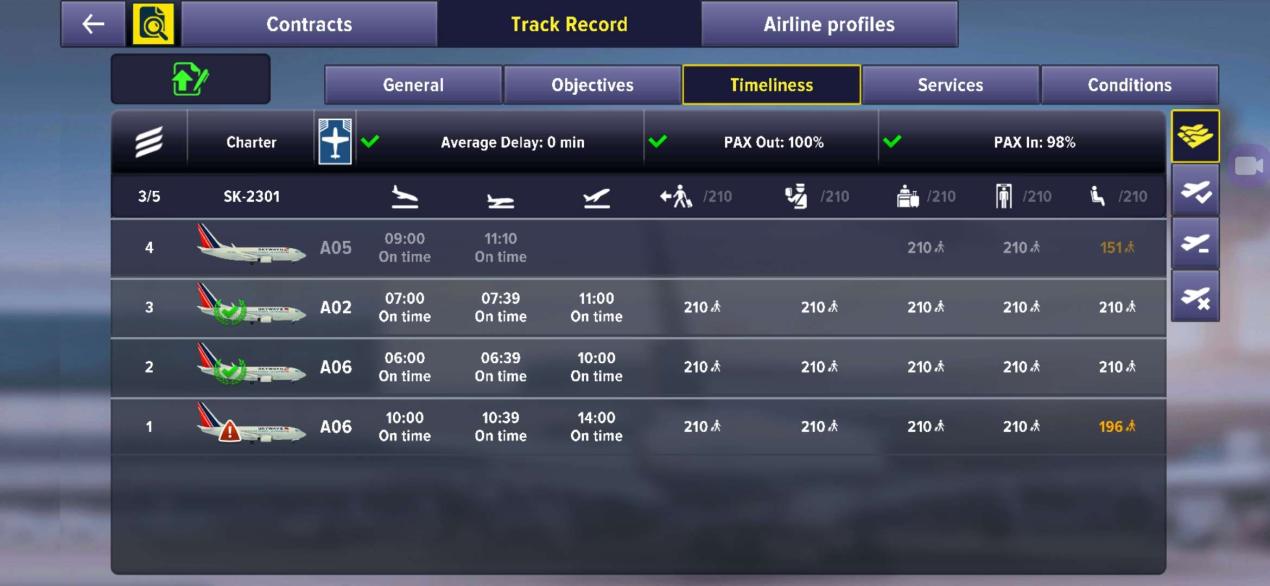Filter by completed flights plane-check icon
This screenshot has height=586, width=1270.
[1195, 190]
